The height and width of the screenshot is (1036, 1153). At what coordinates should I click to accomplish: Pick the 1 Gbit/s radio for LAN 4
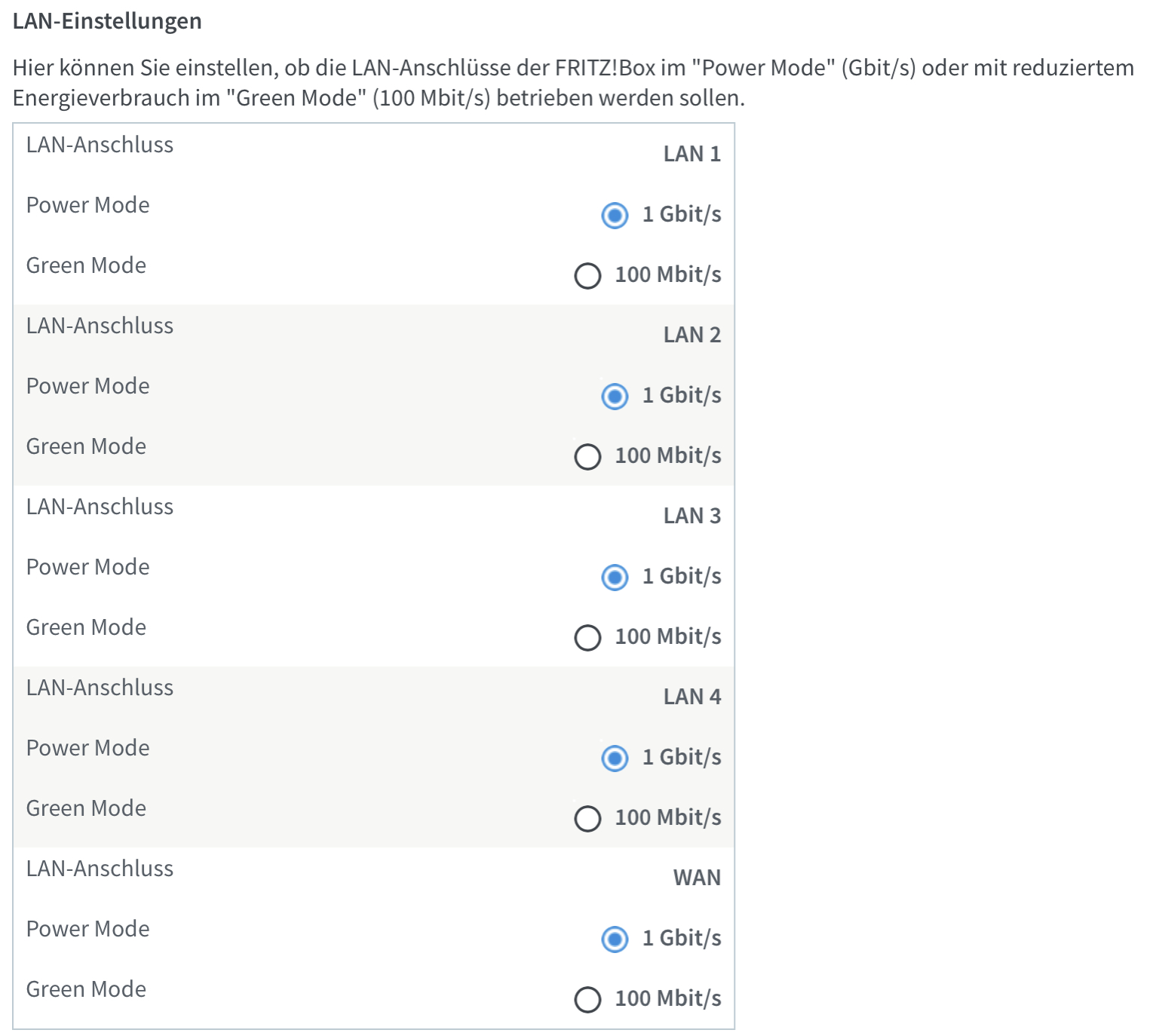(615, 759)
